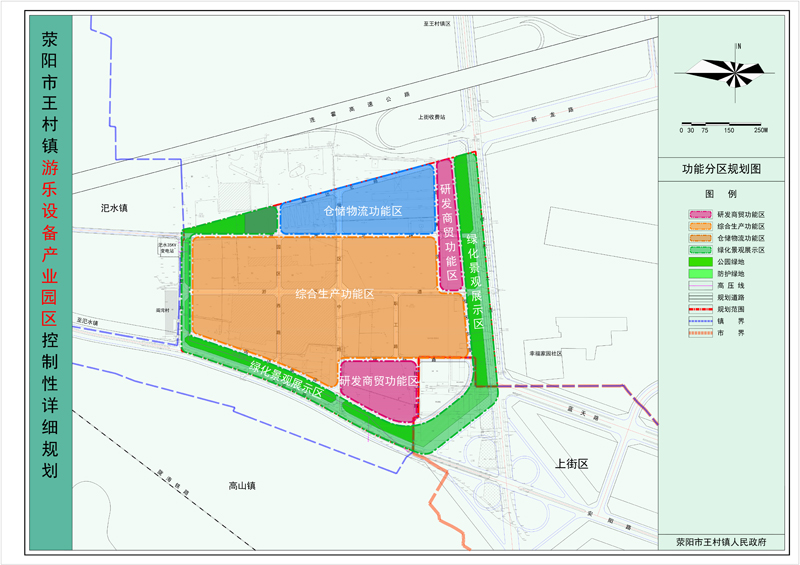The height and width of the screenshot is (565, 800).
Task: Select the 高压线 line symbol in legend
Action: click(698, 284)
